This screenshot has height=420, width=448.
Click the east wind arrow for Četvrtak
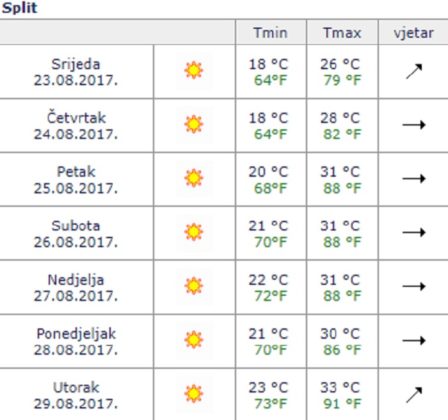pyautogui.click(x=414, y=125)
